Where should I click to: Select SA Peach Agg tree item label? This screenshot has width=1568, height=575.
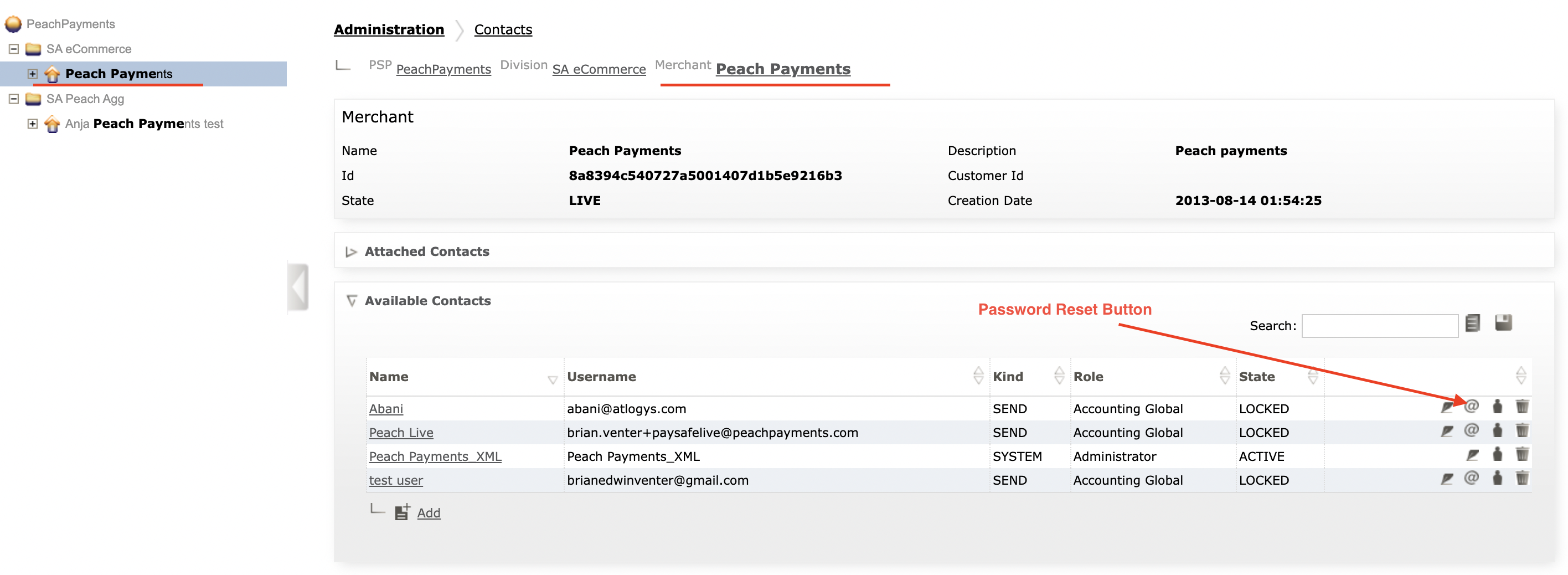[x=85, y=99]
